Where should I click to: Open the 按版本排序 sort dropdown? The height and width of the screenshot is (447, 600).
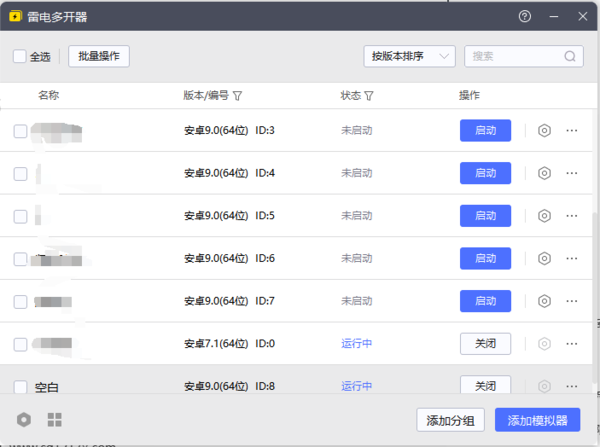tap(409, 56)
